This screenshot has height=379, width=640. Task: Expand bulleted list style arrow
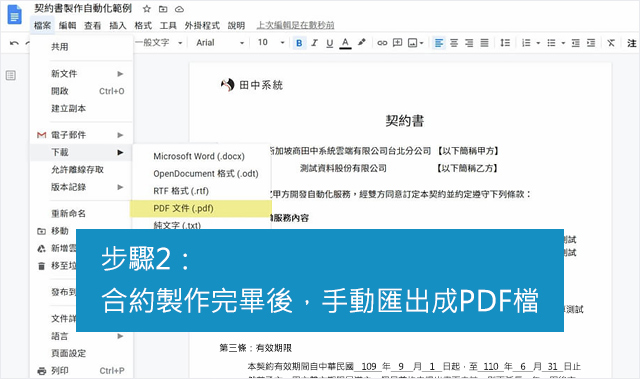tap(563, 43)
